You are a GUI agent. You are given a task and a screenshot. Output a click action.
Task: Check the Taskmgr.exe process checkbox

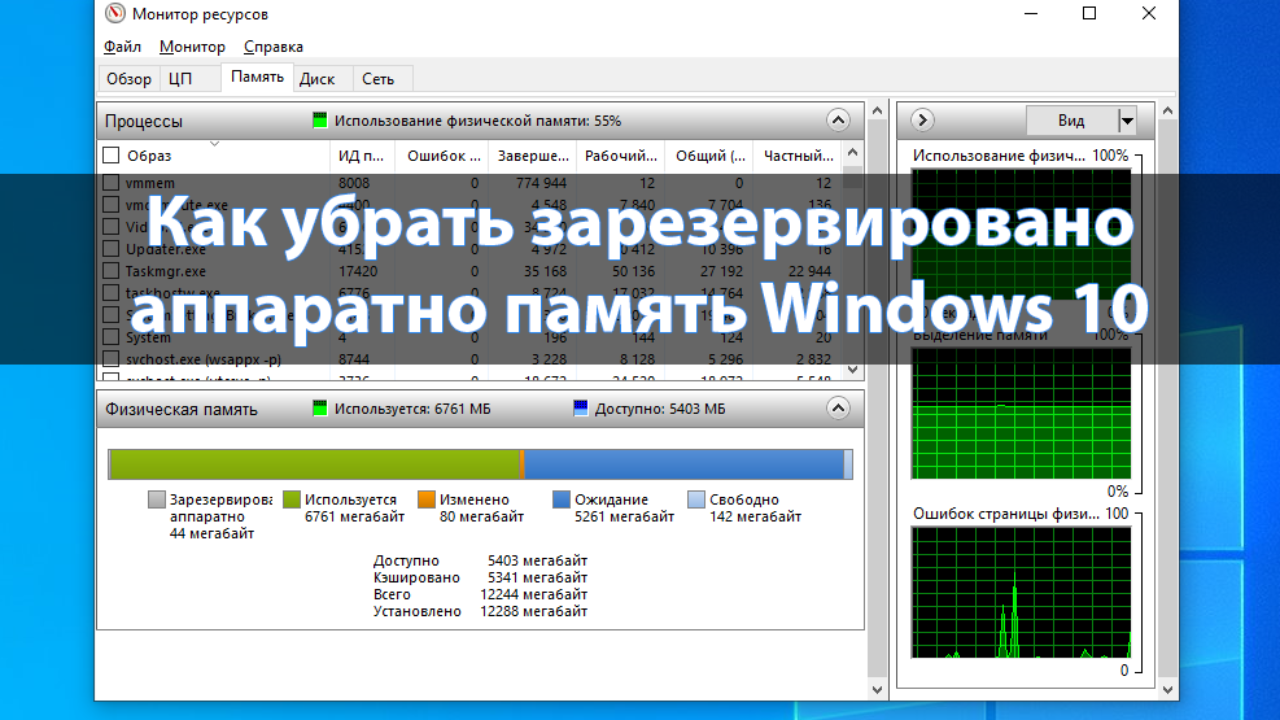111,271
